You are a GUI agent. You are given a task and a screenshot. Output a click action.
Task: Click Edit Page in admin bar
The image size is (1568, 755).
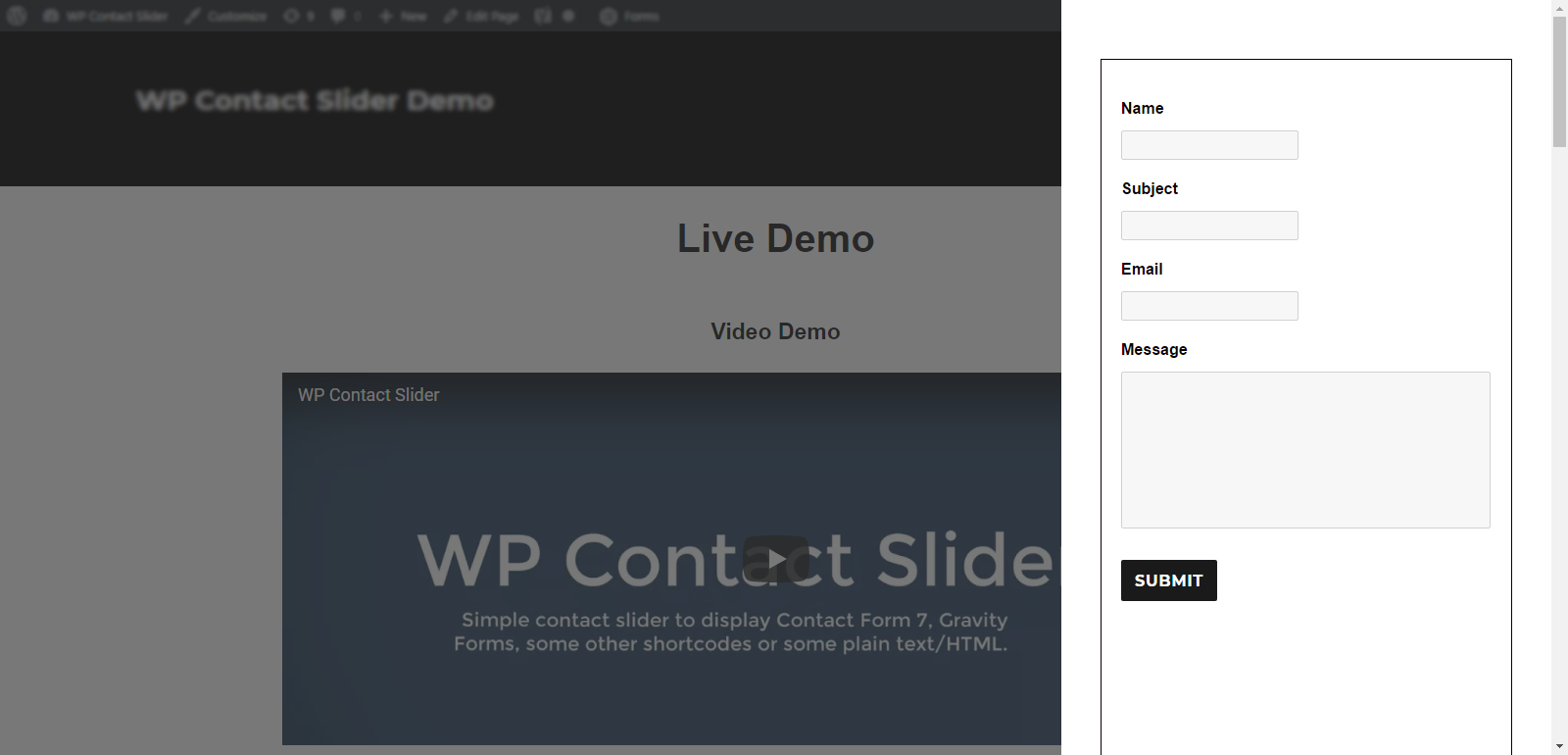point(481,16)
